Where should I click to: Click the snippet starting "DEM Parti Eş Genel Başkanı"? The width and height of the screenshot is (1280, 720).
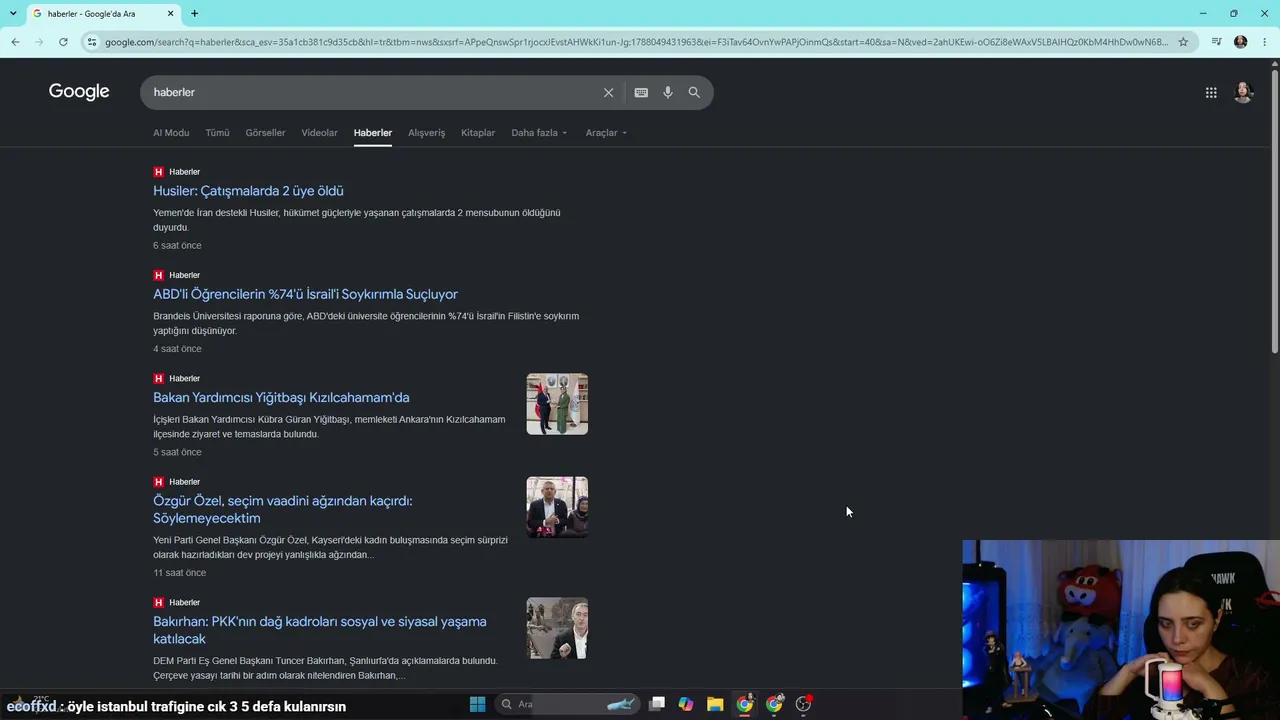[x=325, y=668]
